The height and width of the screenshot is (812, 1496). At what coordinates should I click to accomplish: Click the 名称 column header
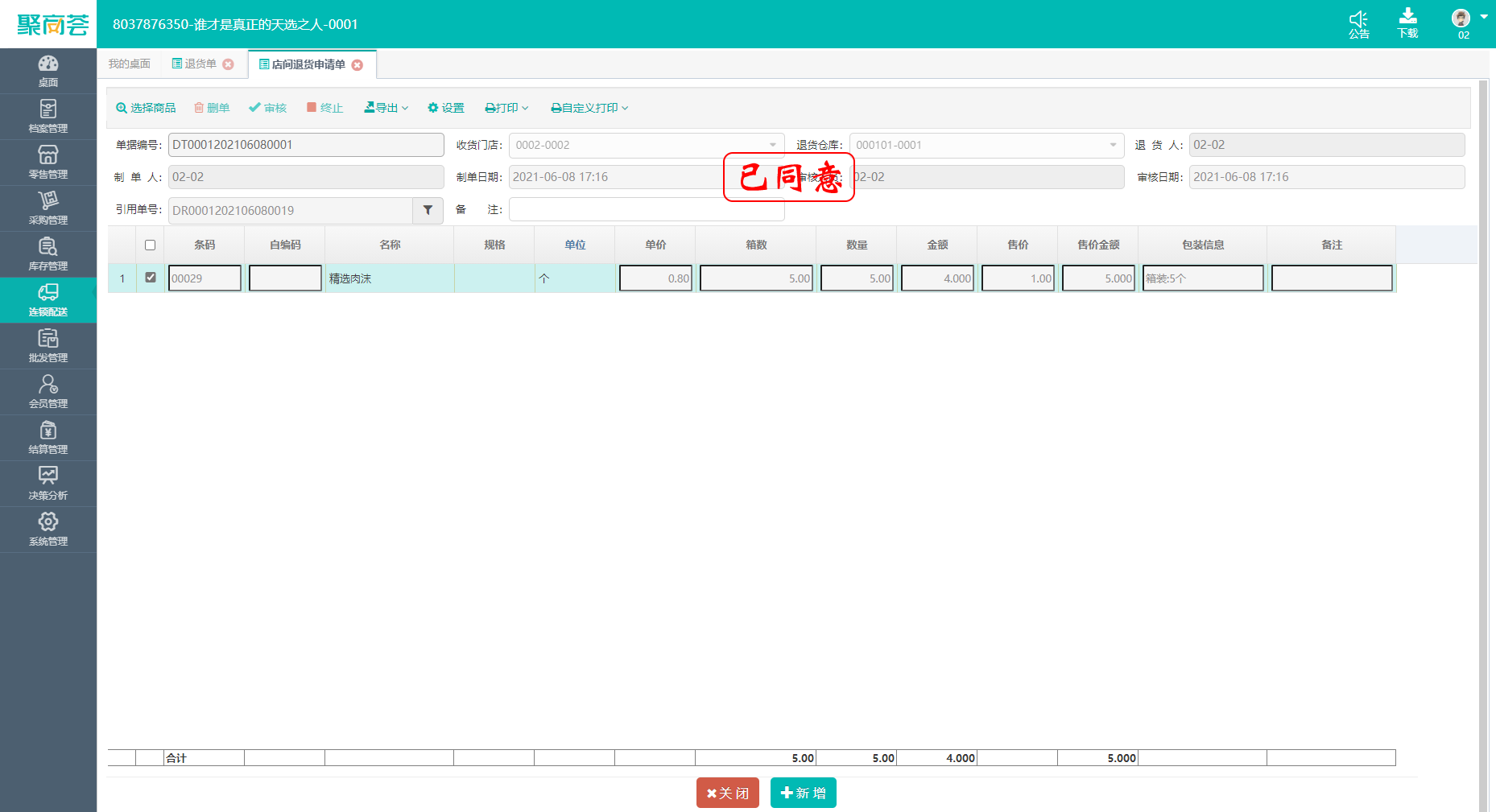tap(390, 245)
